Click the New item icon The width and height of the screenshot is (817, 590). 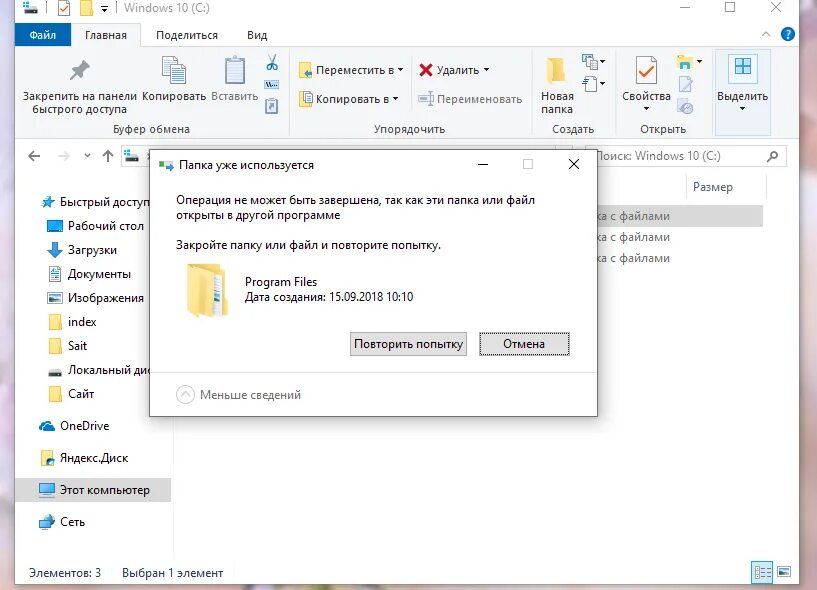tap(590, 62)
